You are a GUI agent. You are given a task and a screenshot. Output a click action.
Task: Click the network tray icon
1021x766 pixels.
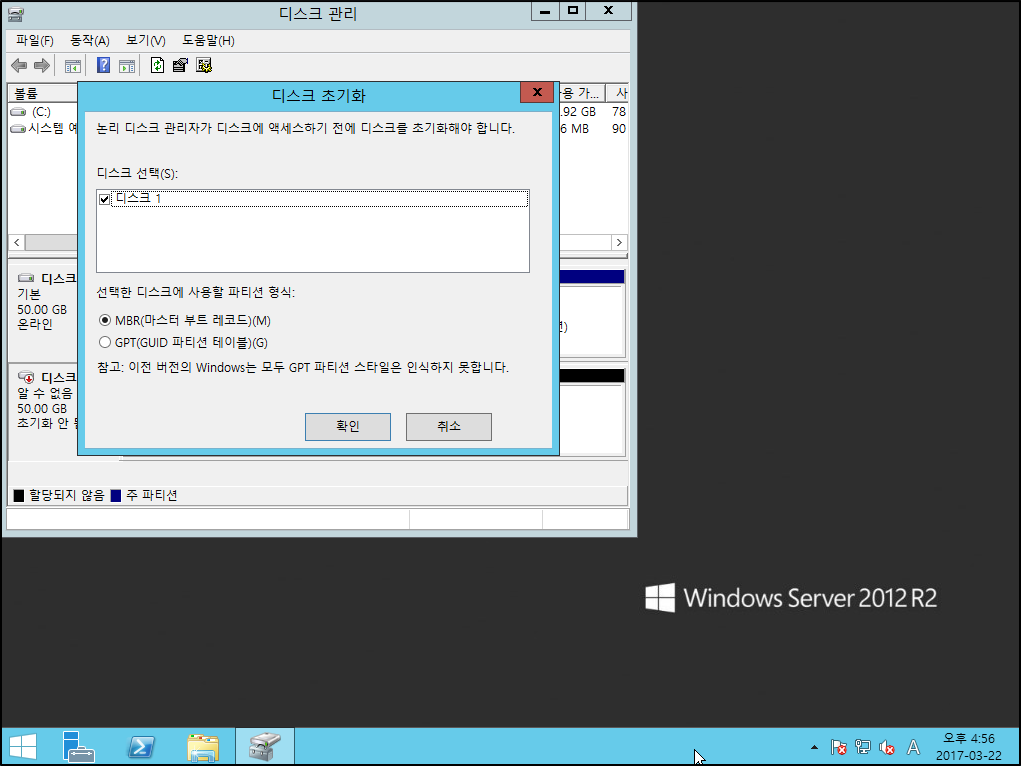(863, 746)
